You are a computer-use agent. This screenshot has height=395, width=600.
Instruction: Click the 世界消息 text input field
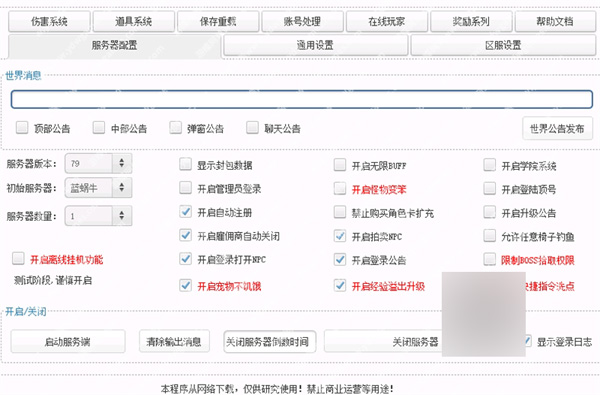[x=302, y=100]
